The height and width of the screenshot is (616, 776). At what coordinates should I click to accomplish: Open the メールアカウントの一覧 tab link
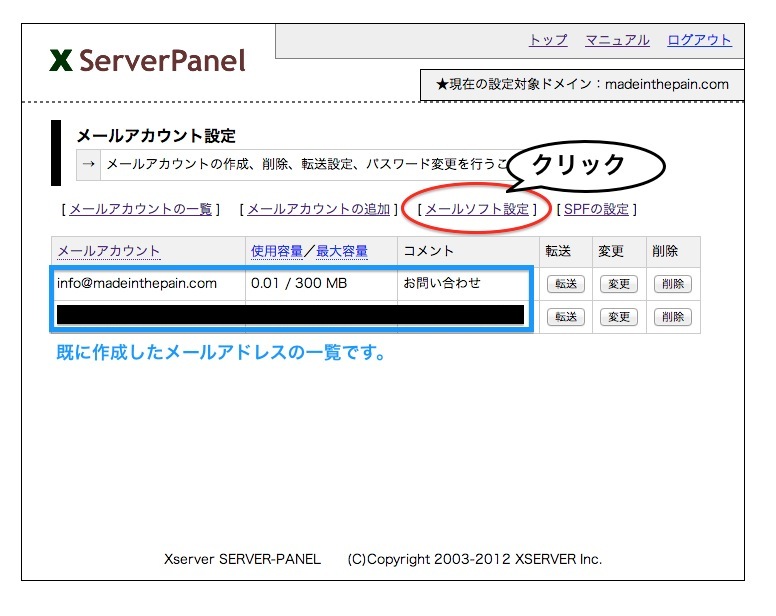pyautogui.click(x=140, y=209)
